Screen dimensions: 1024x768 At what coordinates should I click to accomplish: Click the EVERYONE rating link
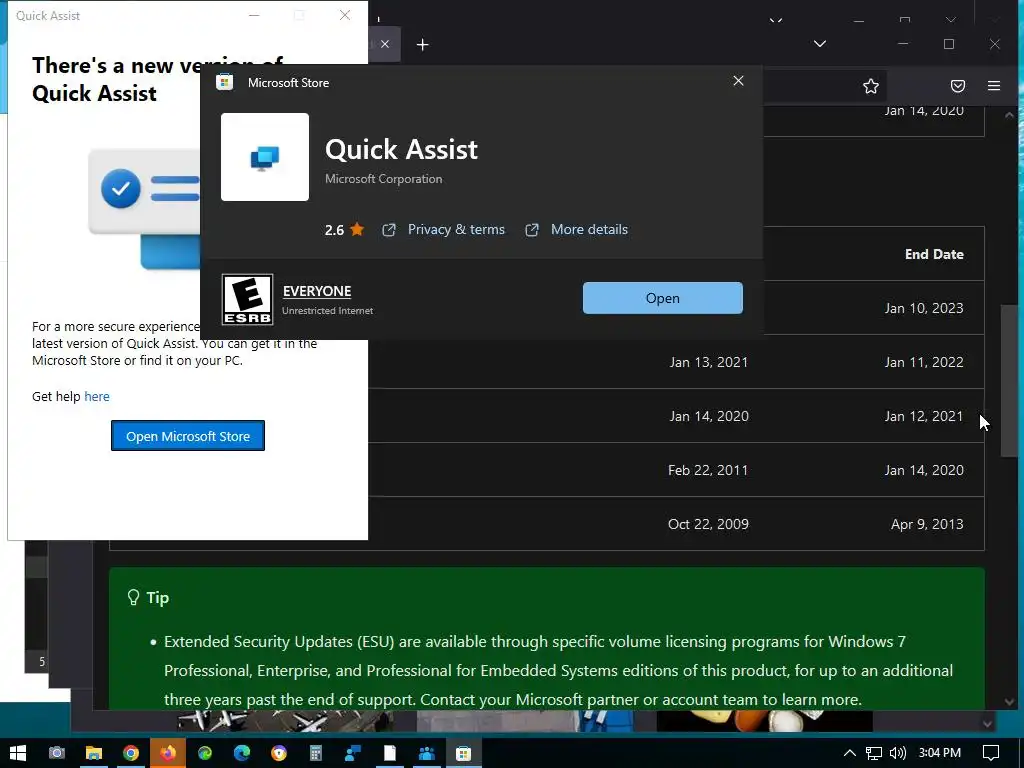(x=317, y=291)
